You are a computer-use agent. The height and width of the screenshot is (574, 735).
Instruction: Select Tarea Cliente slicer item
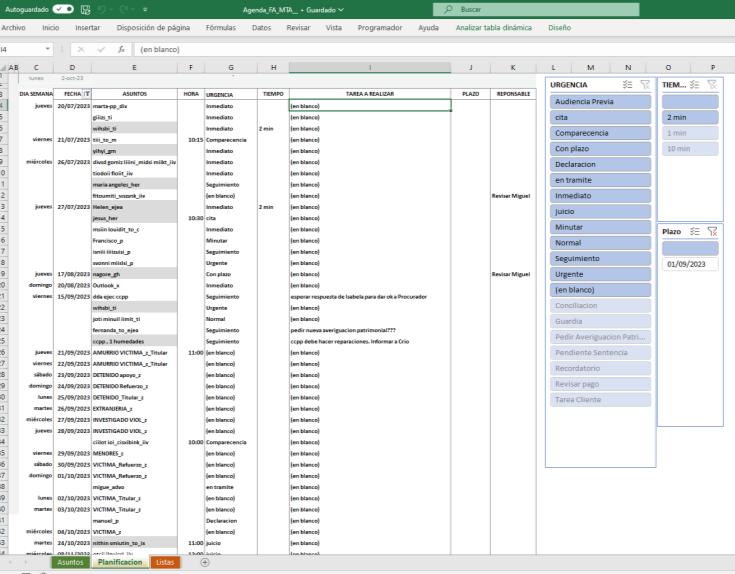click(x=600, y=400)
